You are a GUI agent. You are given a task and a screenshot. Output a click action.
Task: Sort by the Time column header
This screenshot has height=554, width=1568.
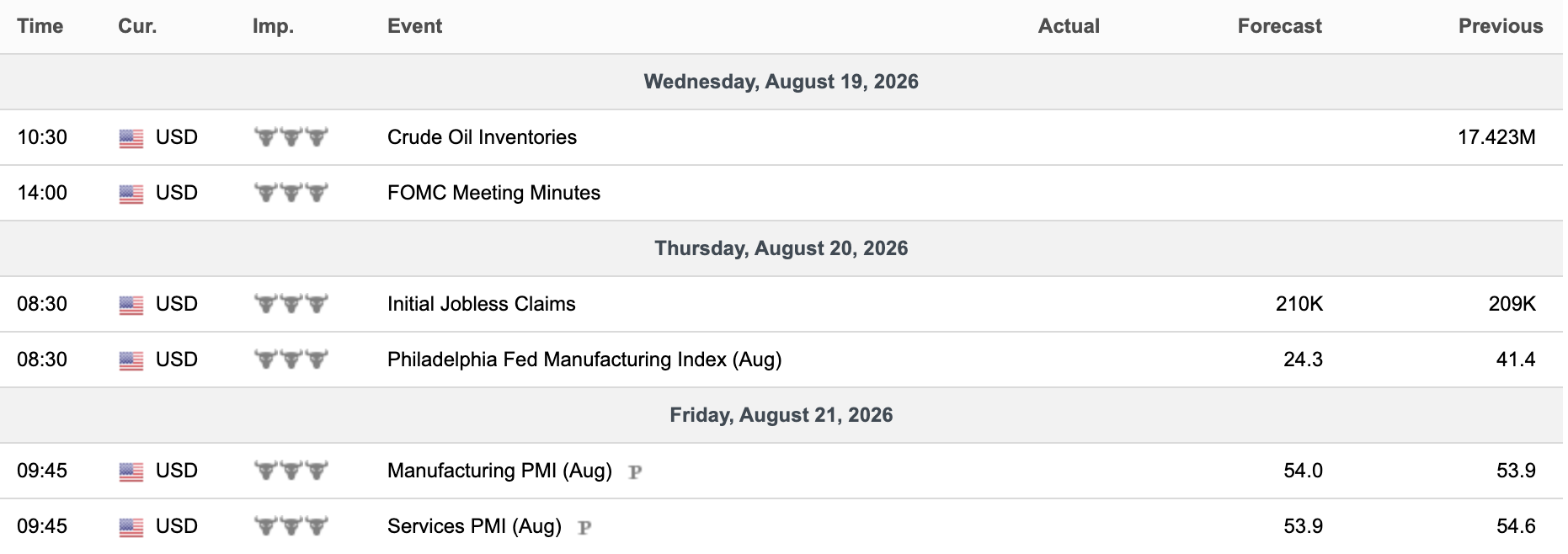[x=40, y=26]
